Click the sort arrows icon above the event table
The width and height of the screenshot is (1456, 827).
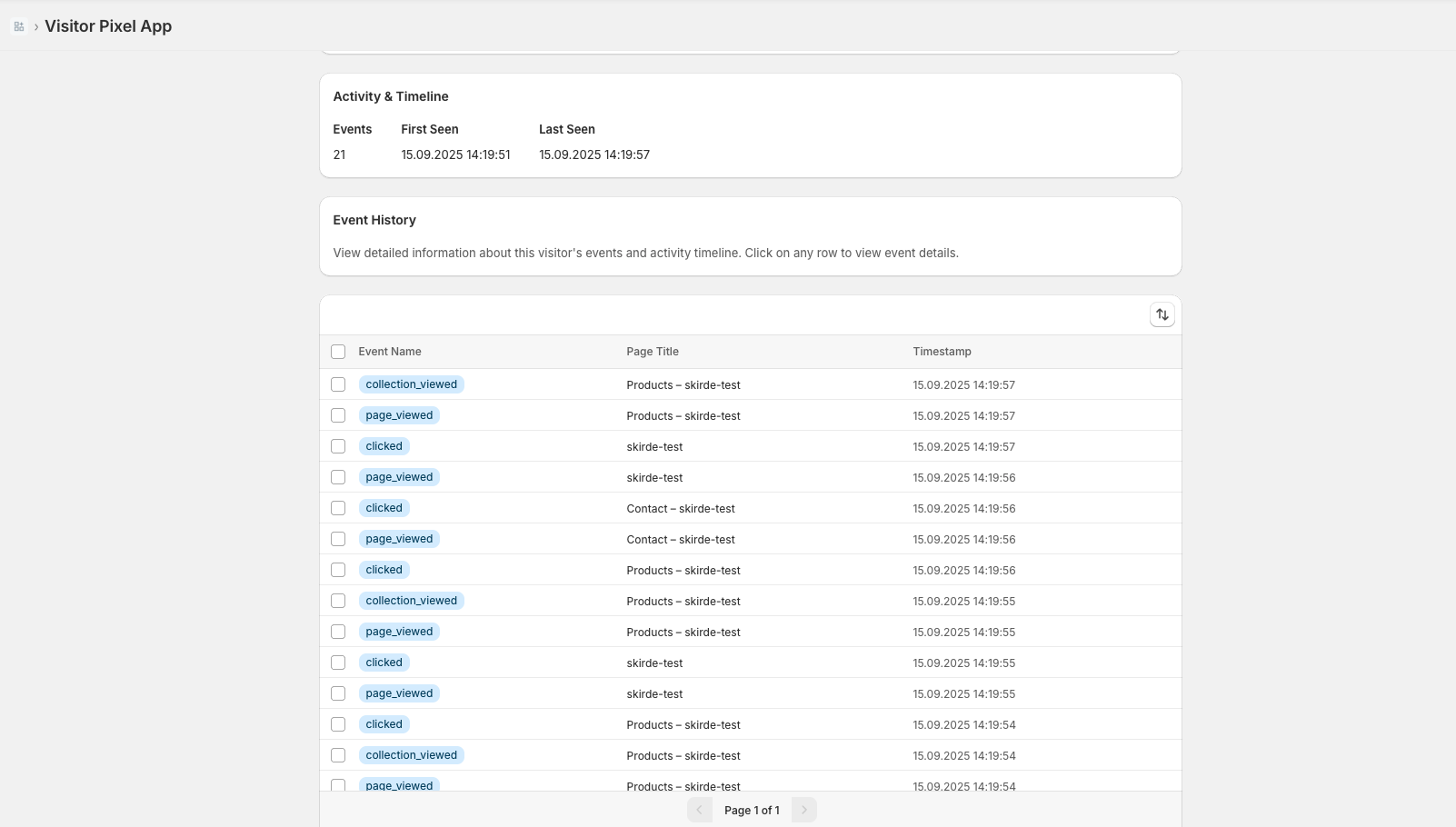point(1162,314)
